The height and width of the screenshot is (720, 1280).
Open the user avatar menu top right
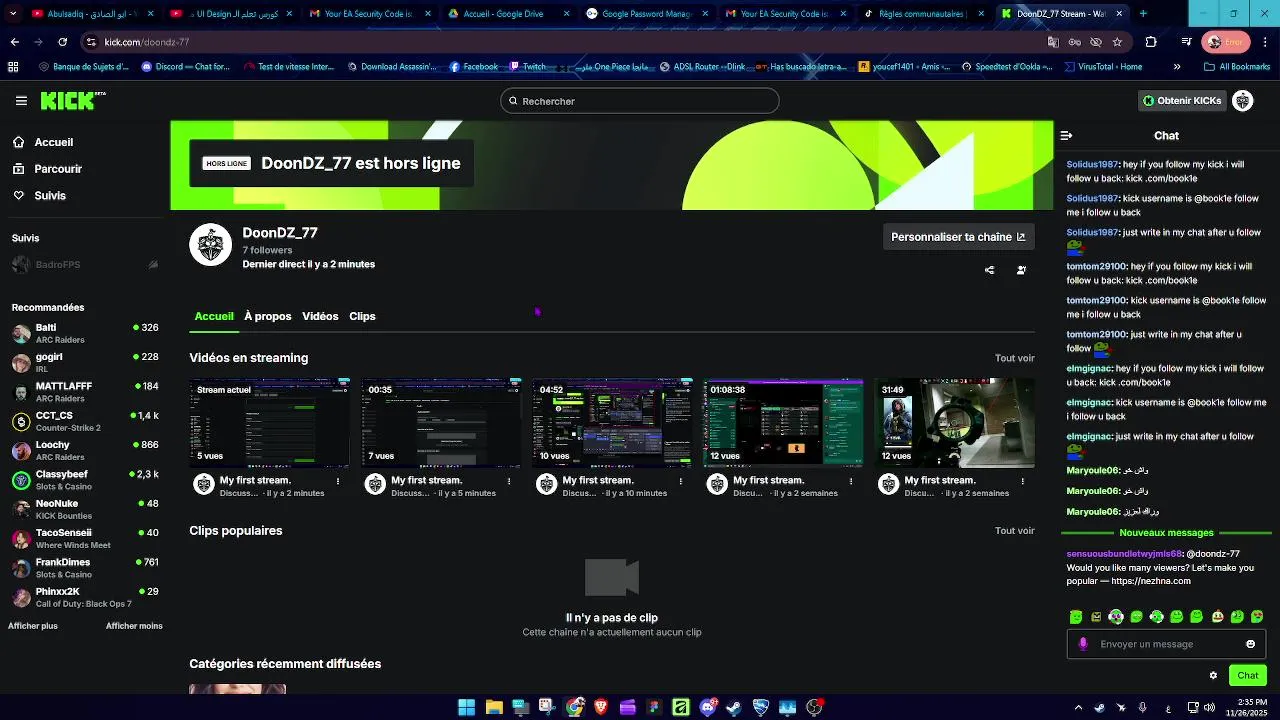pos(1243,101)
